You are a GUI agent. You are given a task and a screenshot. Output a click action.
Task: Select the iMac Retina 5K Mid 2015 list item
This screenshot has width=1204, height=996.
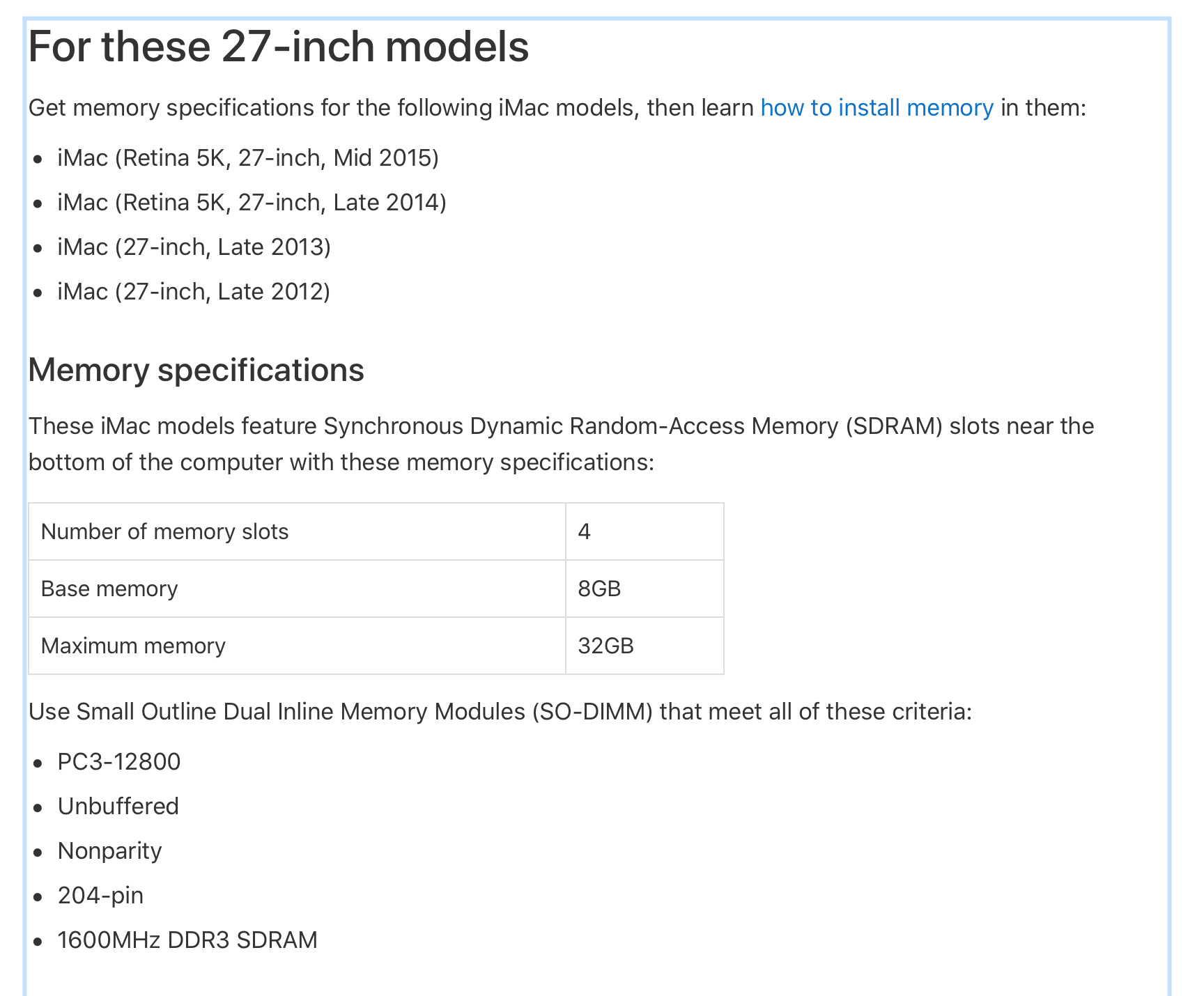[x=247, y=158]
